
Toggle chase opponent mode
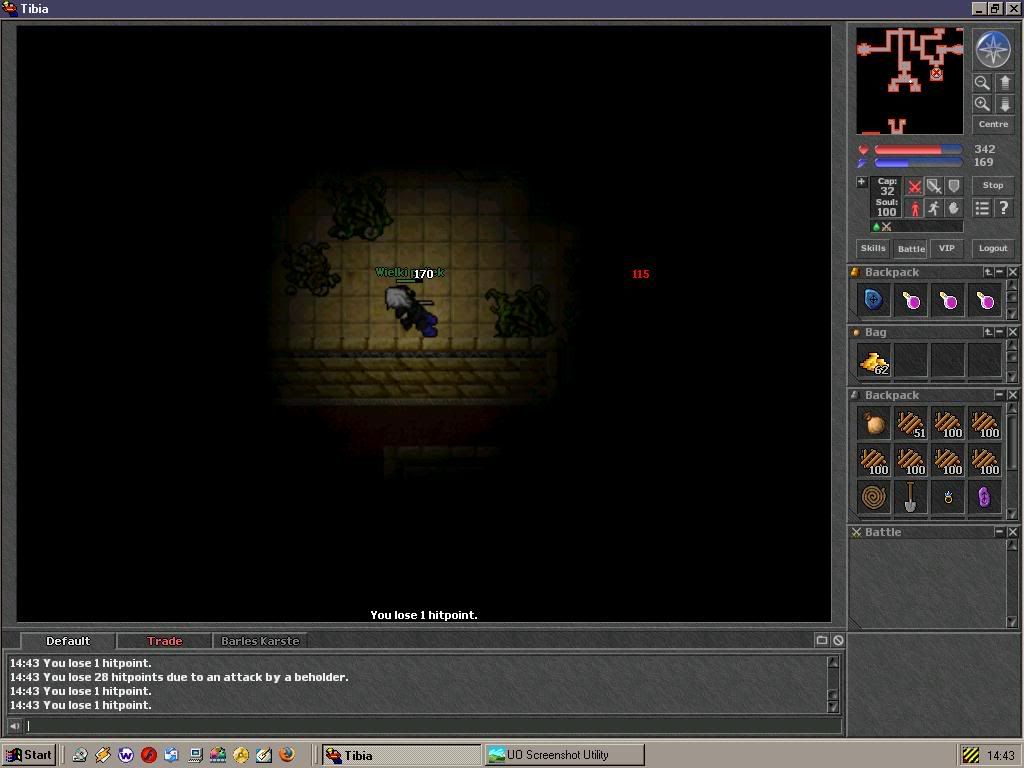point(935,208)
